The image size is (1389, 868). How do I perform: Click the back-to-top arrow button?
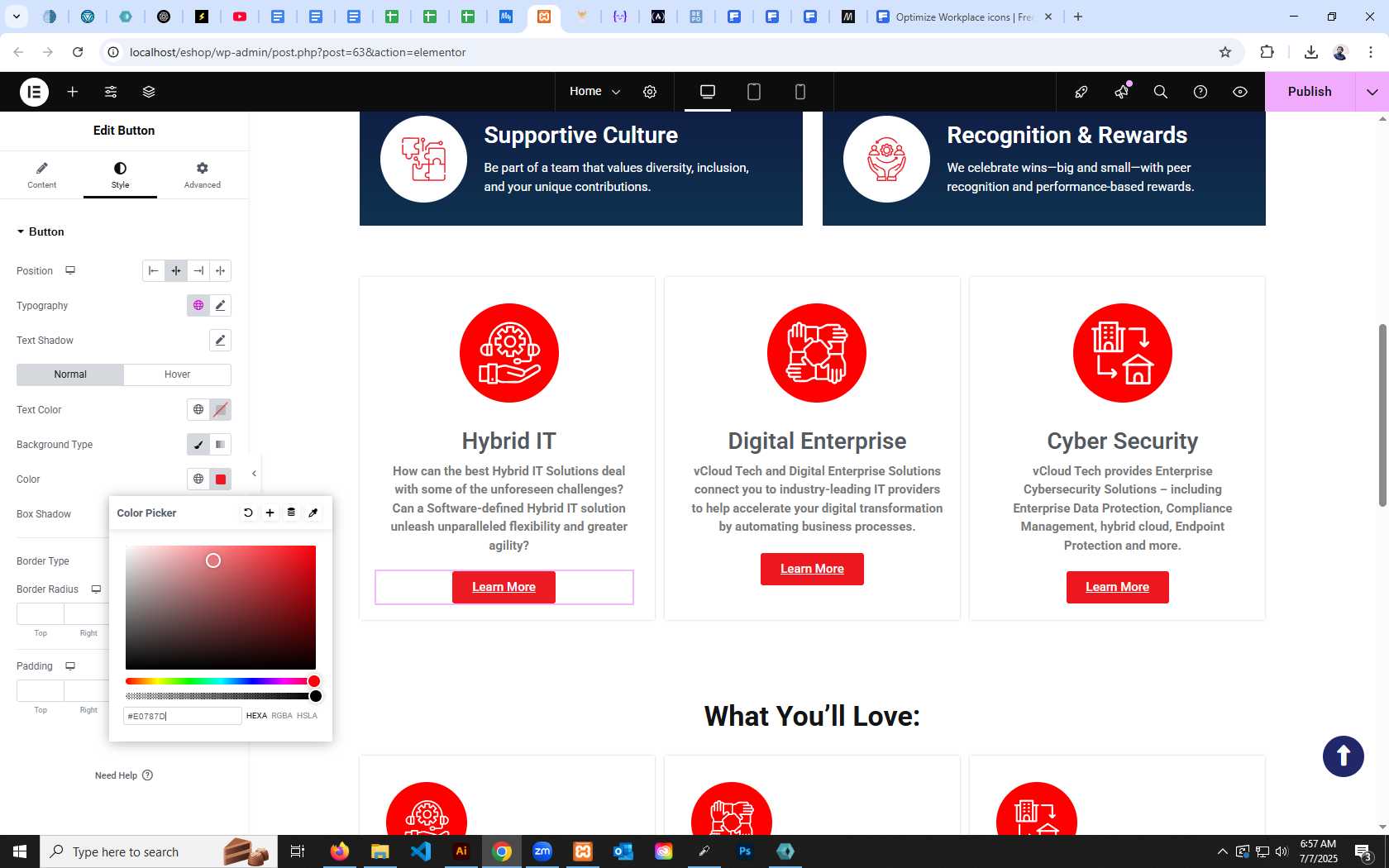pos(1343,756)
